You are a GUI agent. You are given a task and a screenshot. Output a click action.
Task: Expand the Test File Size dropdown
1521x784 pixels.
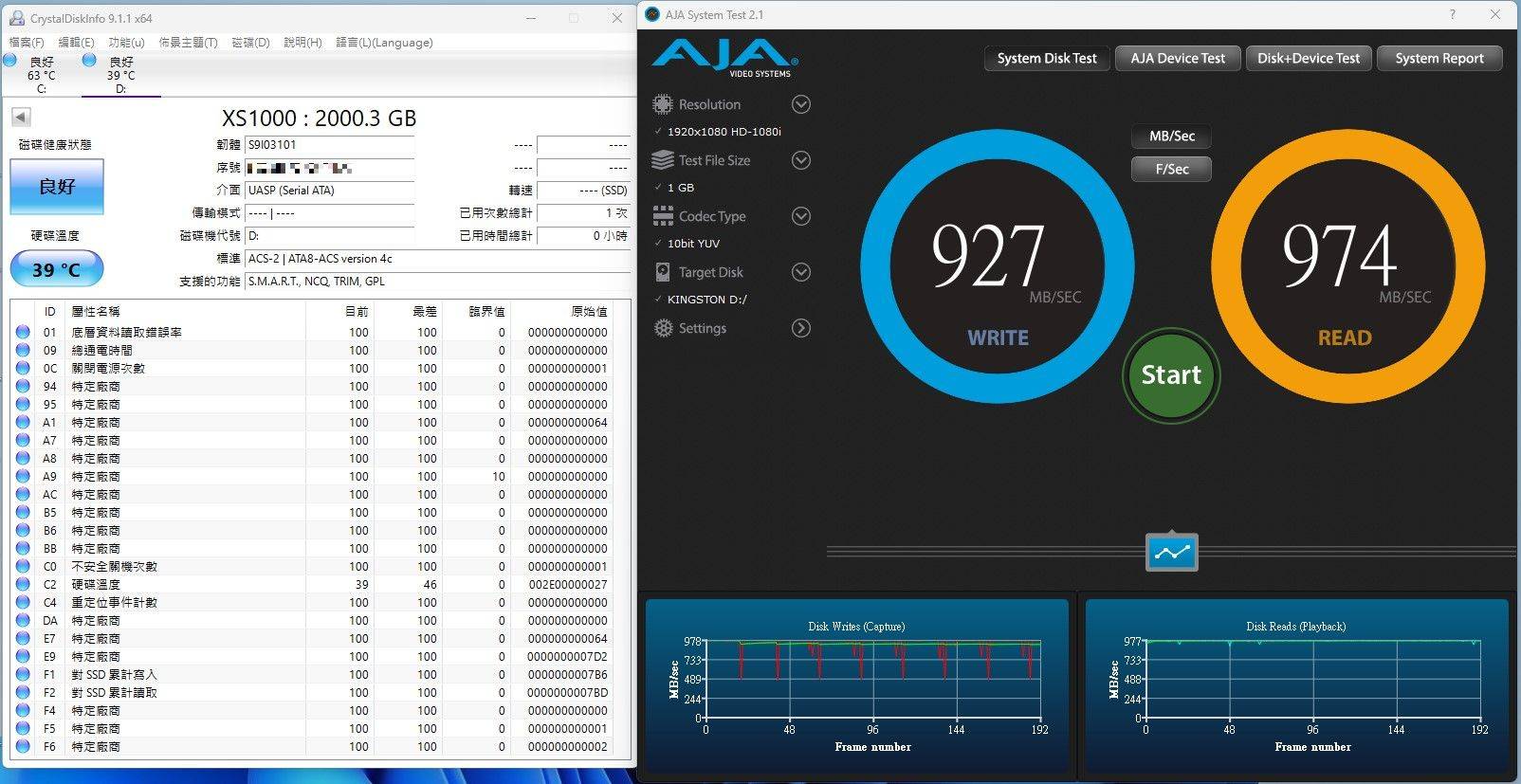(x=800, y=160)
